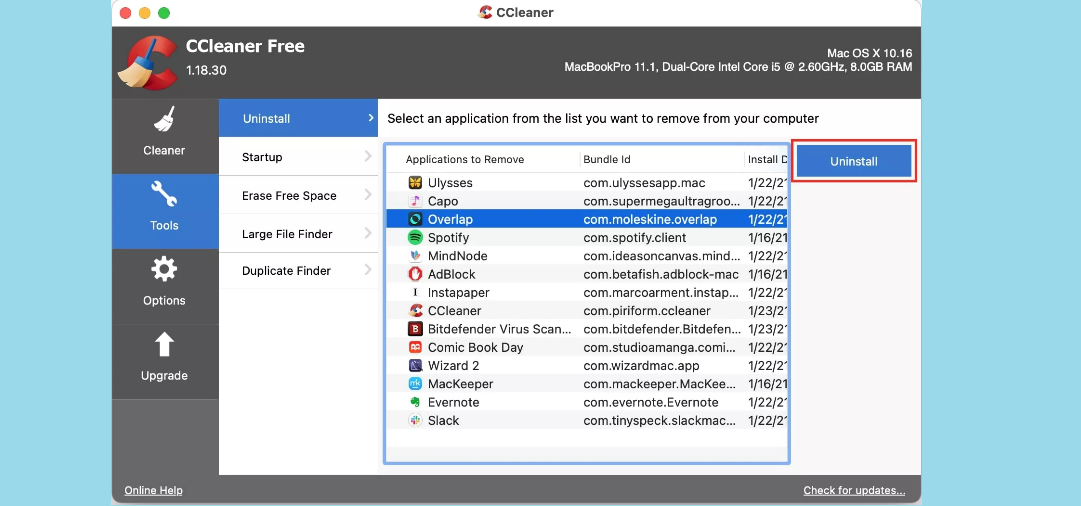Click the Bitdefender Virus Scanner icon
Image resolution: width=1081 pixels, height=506 pixels.
tap(415, 329)
